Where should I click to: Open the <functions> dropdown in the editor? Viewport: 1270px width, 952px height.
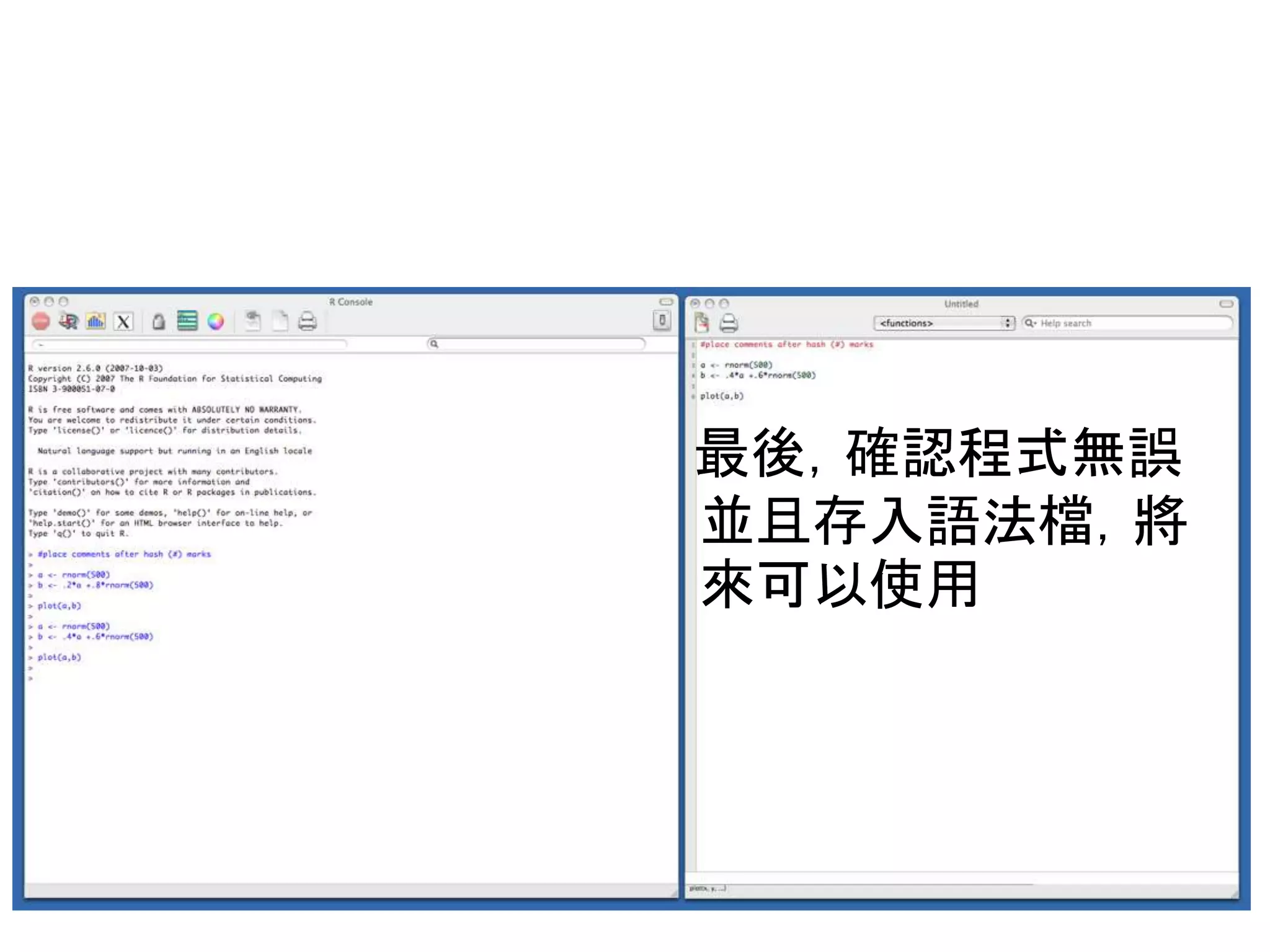tap(944, 323)
